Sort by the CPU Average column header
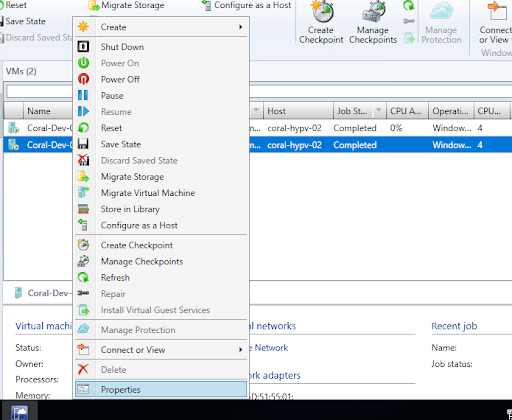 coord(407,111)
